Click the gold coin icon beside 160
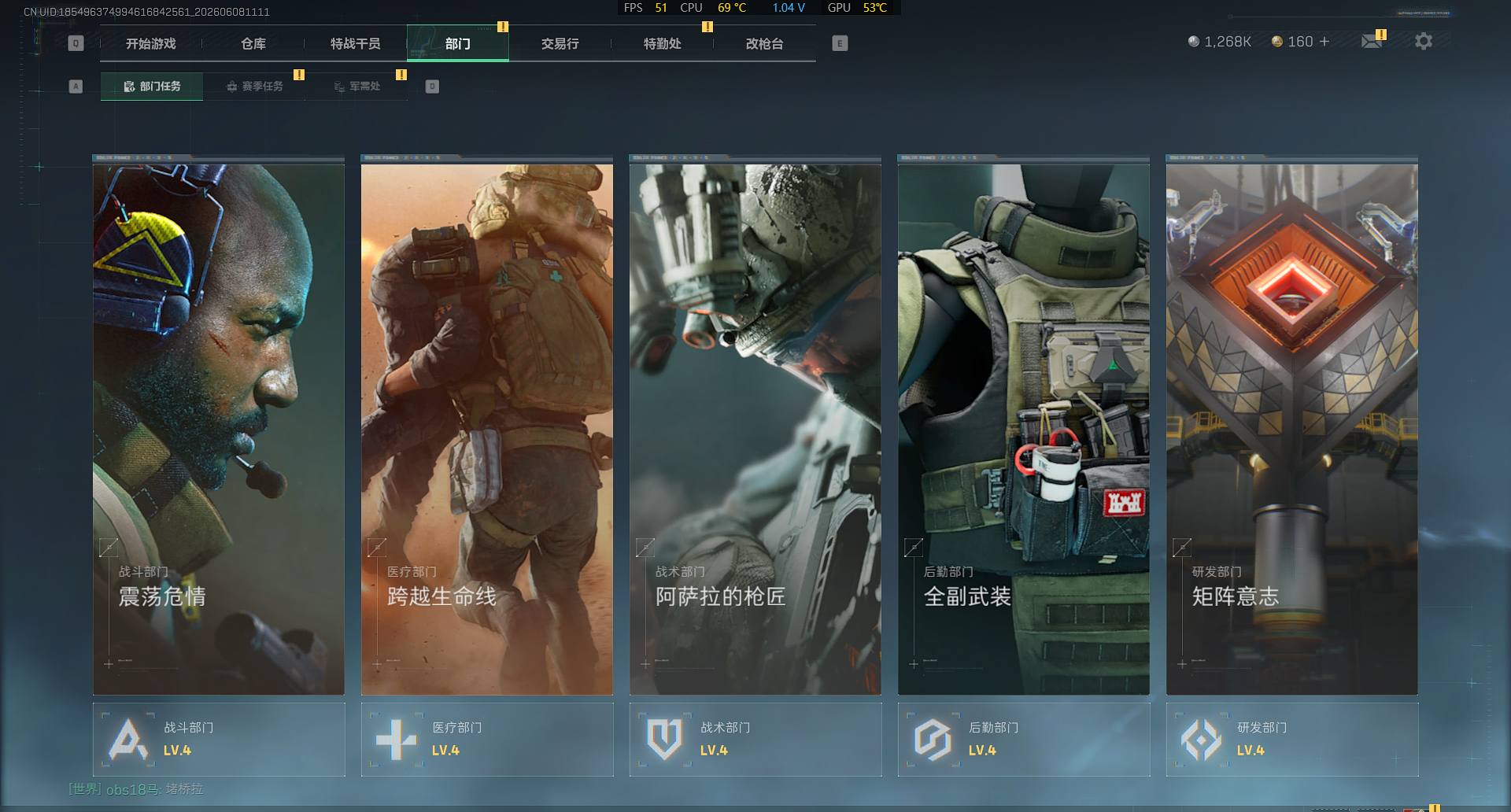The height and width of the screenshot is (812, 1511). (1277, 42)
